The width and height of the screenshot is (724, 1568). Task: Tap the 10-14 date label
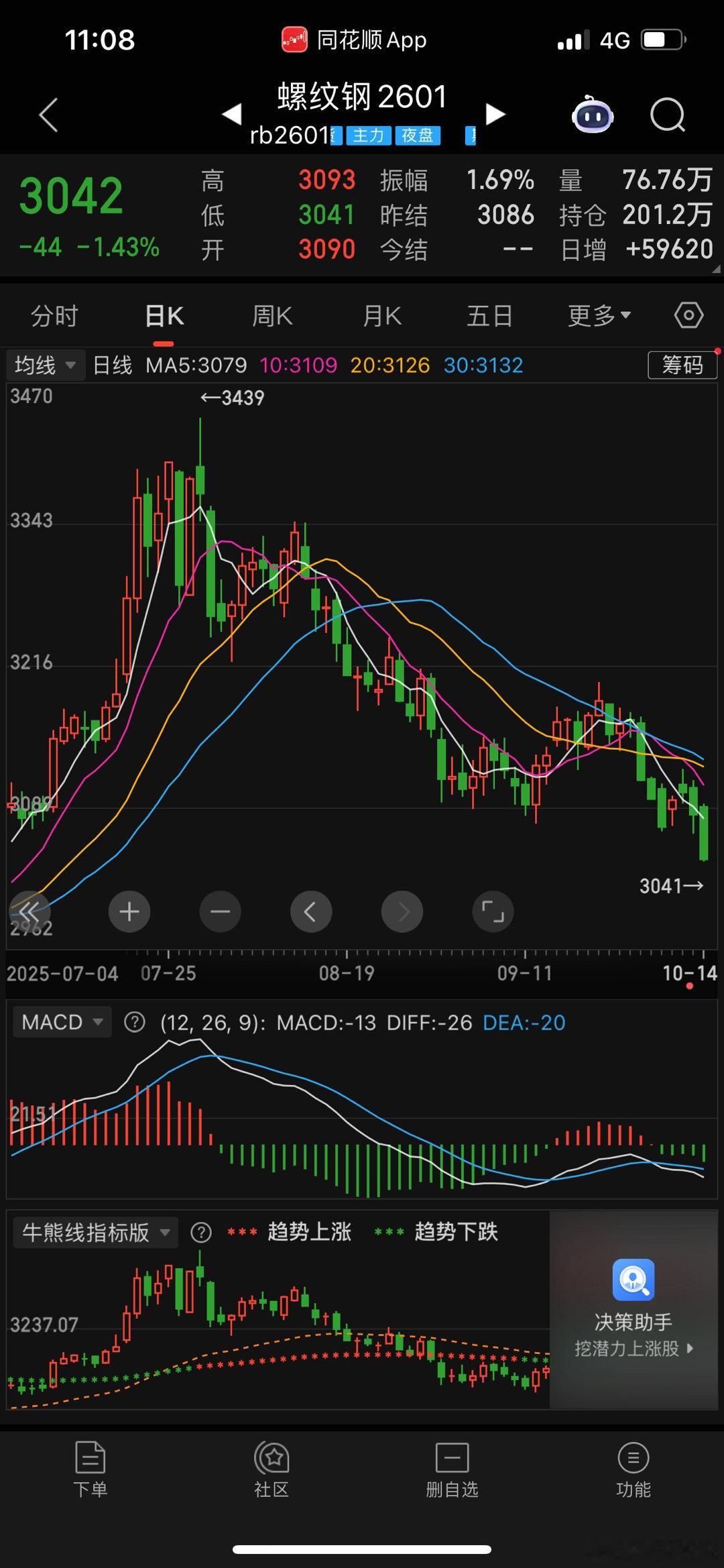click(690, 973)
